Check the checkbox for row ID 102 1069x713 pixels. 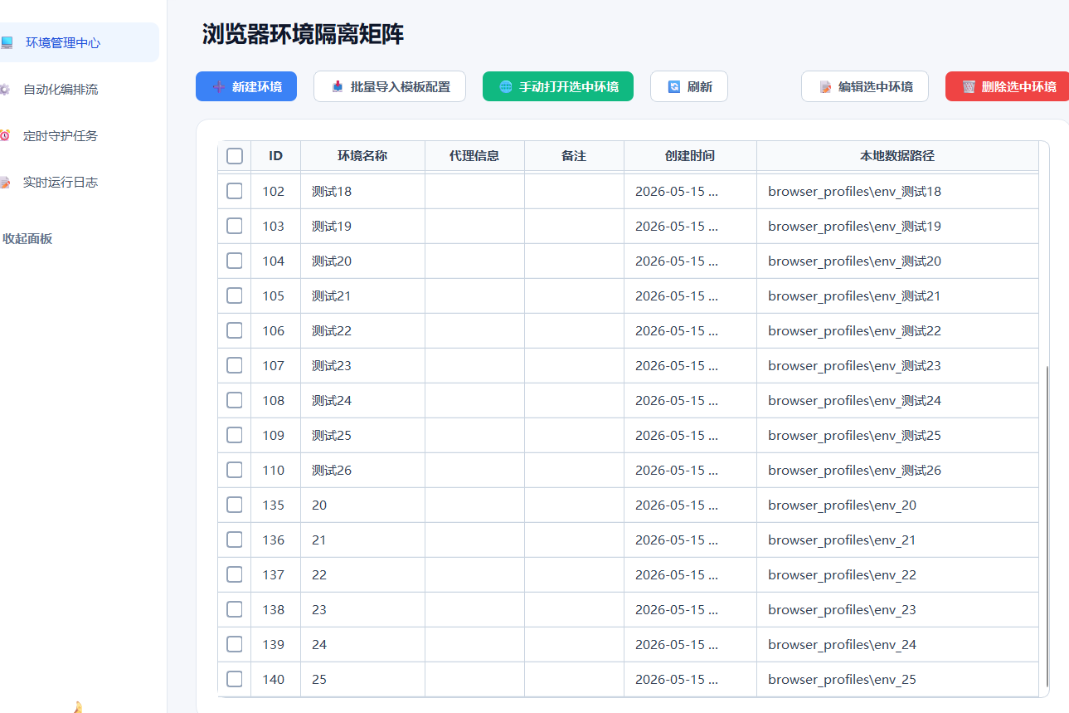click(235, 191)
